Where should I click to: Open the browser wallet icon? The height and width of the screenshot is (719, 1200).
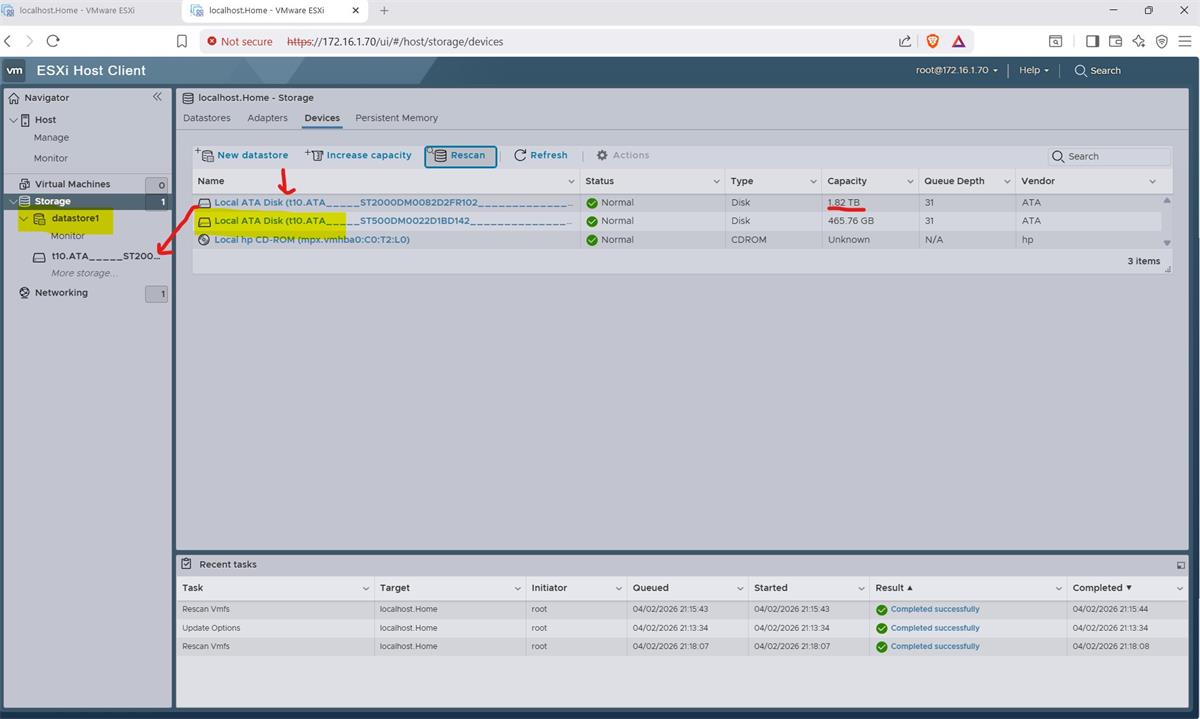click(1115, 41)
